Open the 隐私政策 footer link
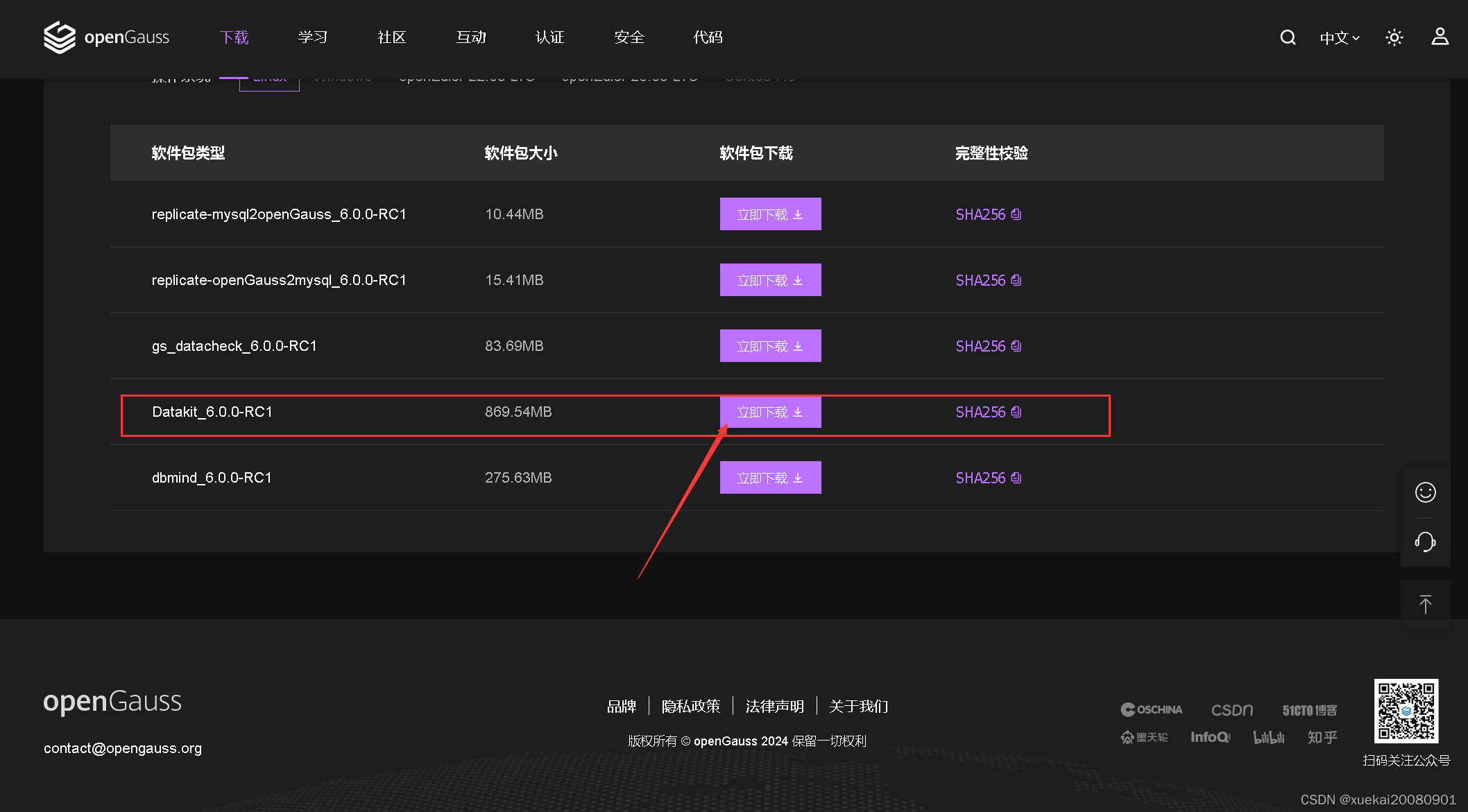 [690, 707]
